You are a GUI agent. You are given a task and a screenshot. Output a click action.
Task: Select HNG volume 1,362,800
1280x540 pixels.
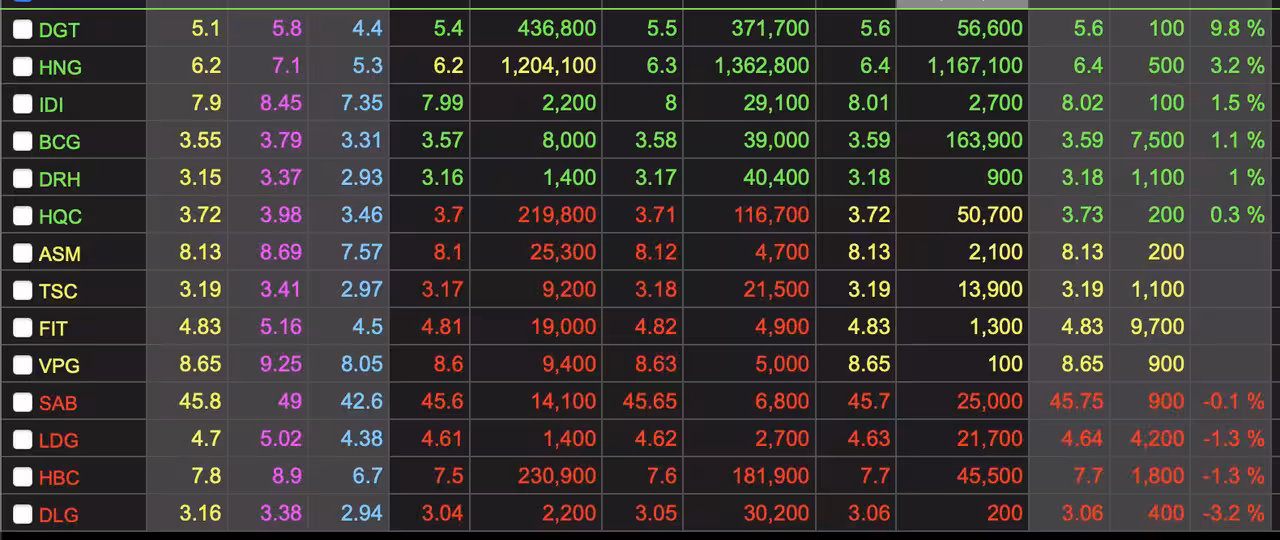[762, 66]
